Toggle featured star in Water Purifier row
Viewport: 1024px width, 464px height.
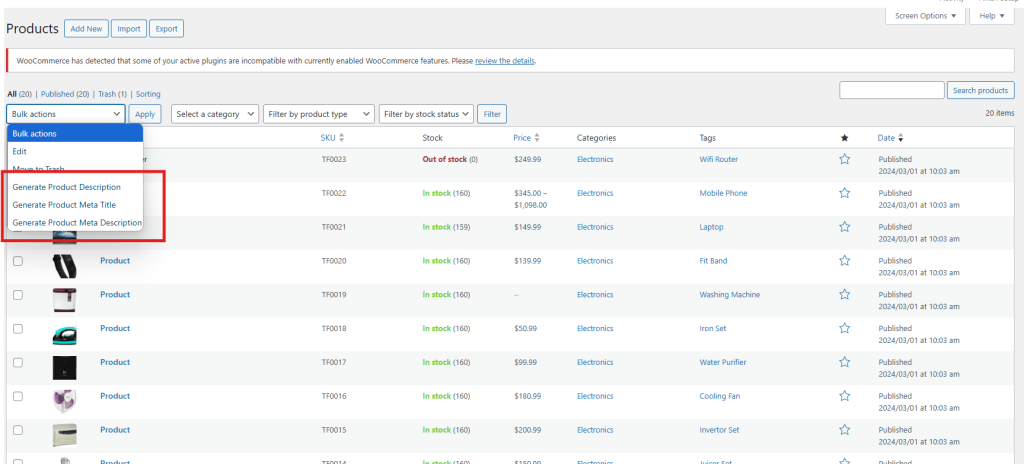pos(844,362)
